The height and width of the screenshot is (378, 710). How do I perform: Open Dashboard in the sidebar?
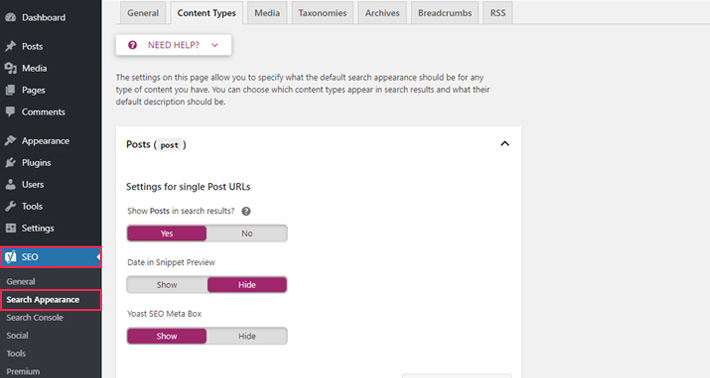coord(50,18)
